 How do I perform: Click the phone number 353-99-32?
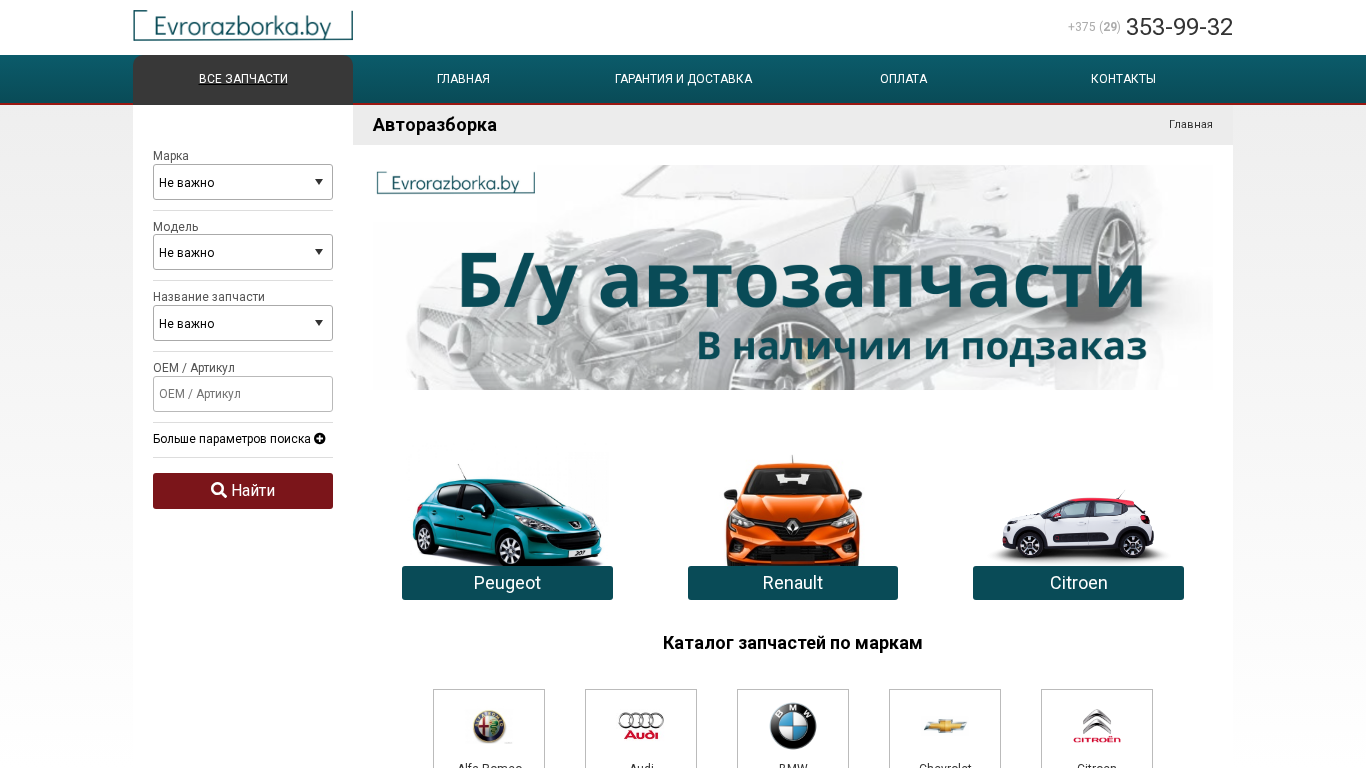(x=1179, y=27)
